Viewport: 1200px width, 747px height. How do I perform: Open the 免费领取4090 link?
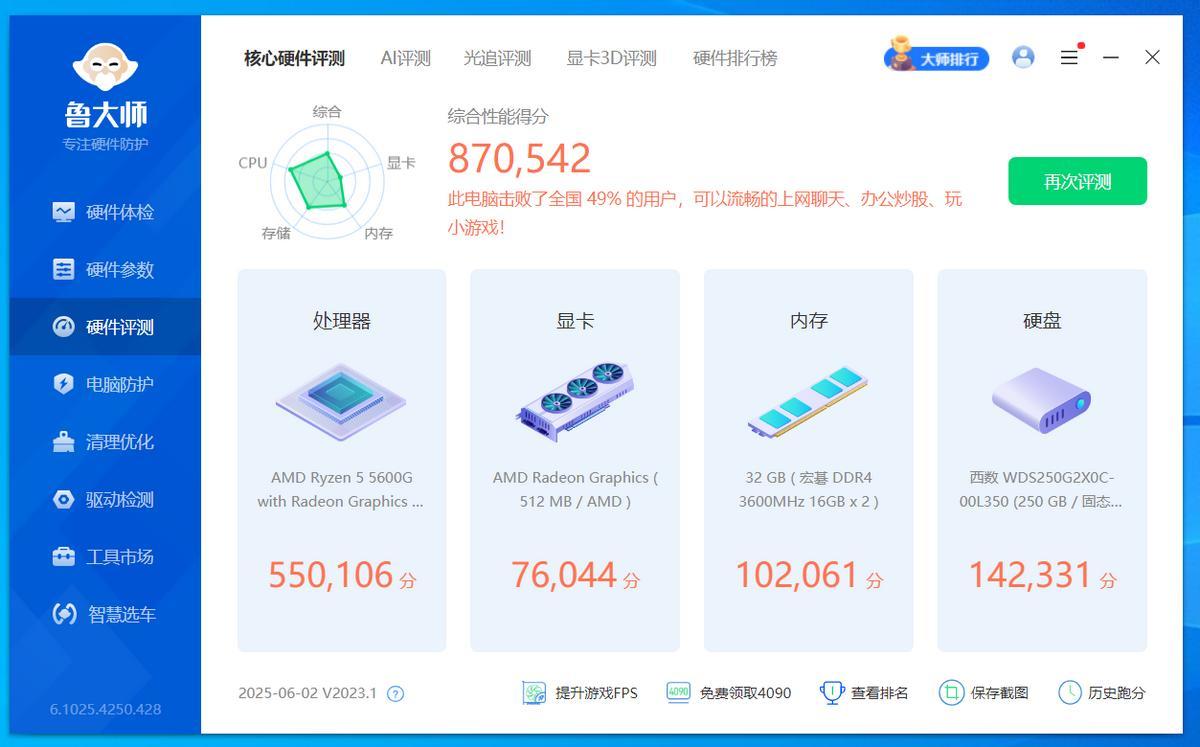coord(745,693)
